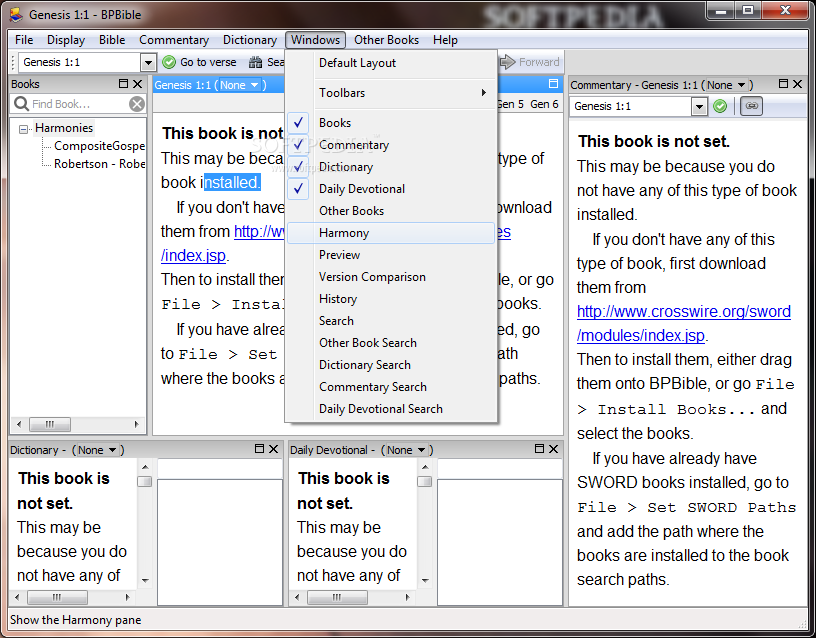Click the Commentary Genesis 1:1 reference field

631,107
